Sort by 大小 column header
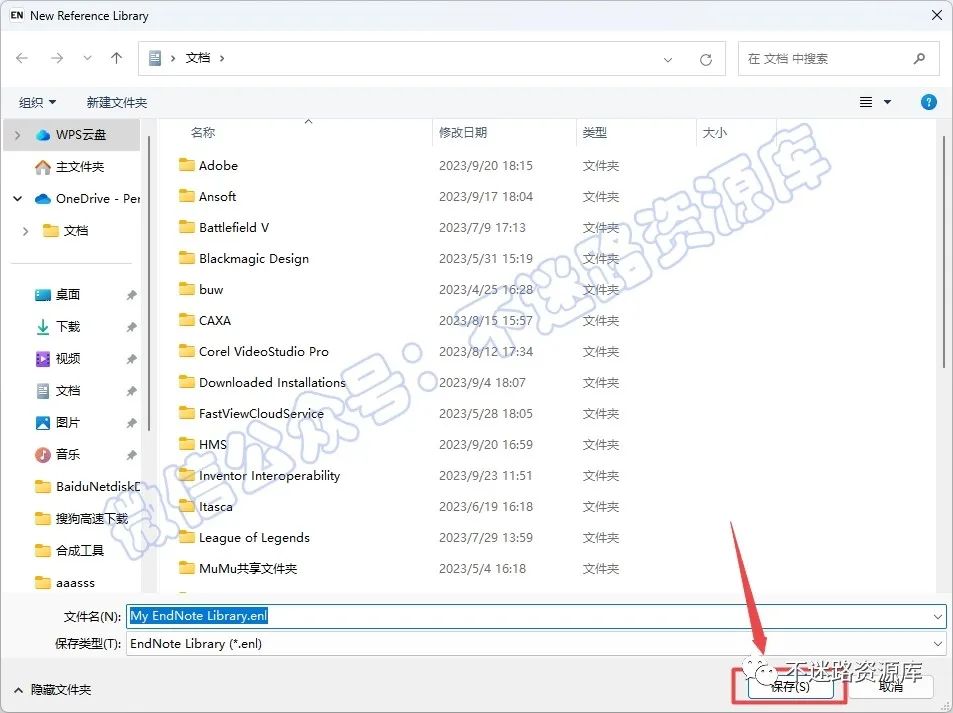Viewport: 953px width, 713px height. pyautogui.click(x=715, y=133)
